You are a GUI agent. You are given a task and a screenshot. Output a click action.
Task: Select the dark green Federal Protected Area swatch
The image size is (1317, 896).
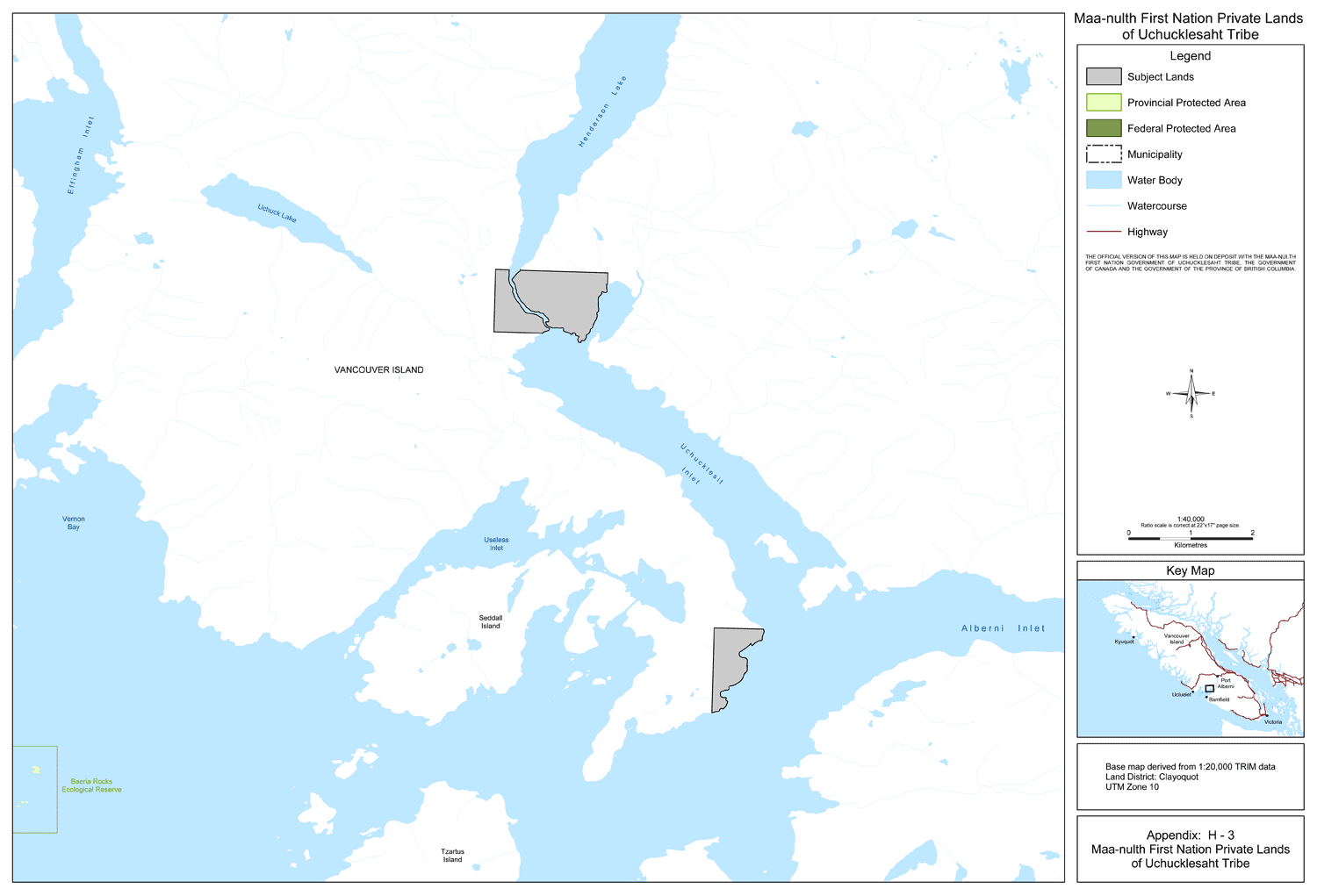click(1104, 128)
